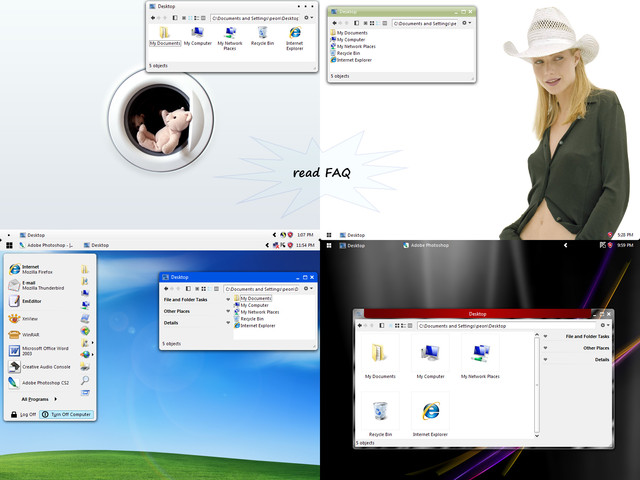Open Internet Explorer in red-titled Desktop window

430,414
